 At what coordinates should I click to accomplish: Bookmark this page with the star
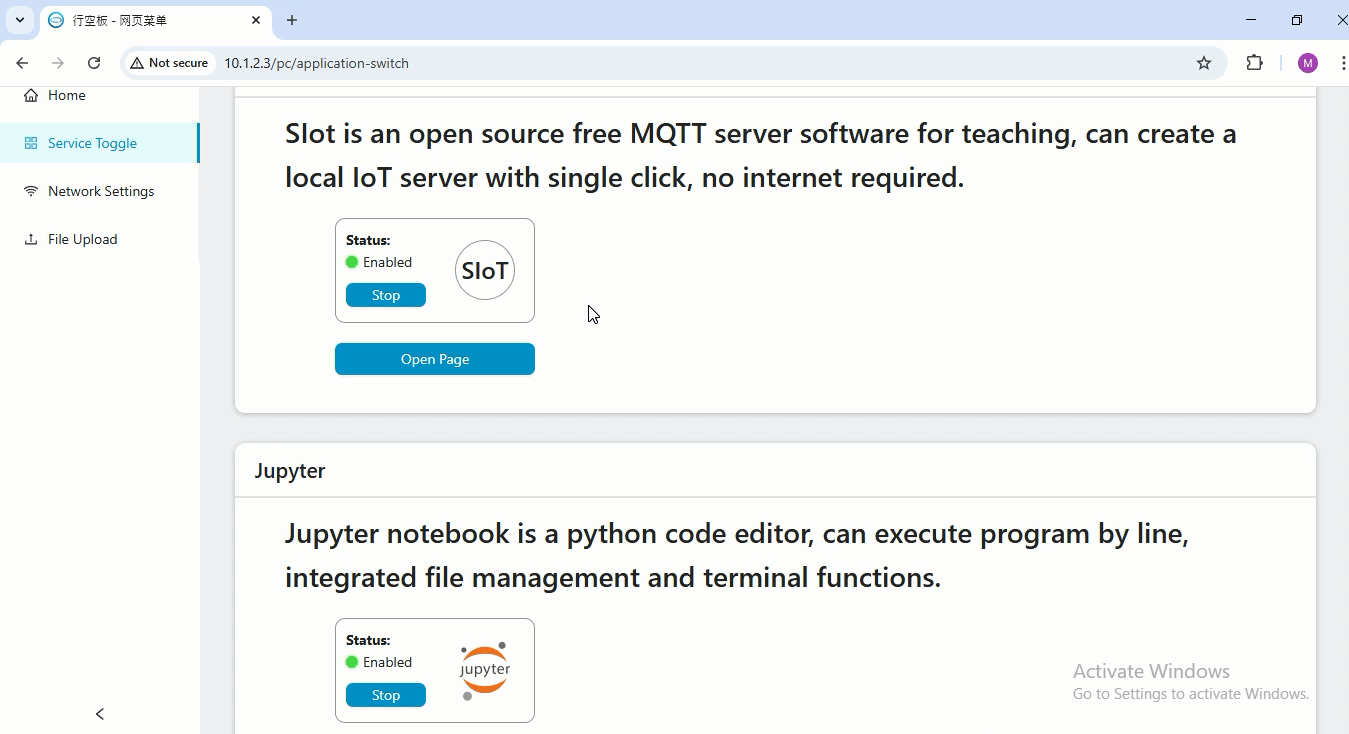point(1204,63)
